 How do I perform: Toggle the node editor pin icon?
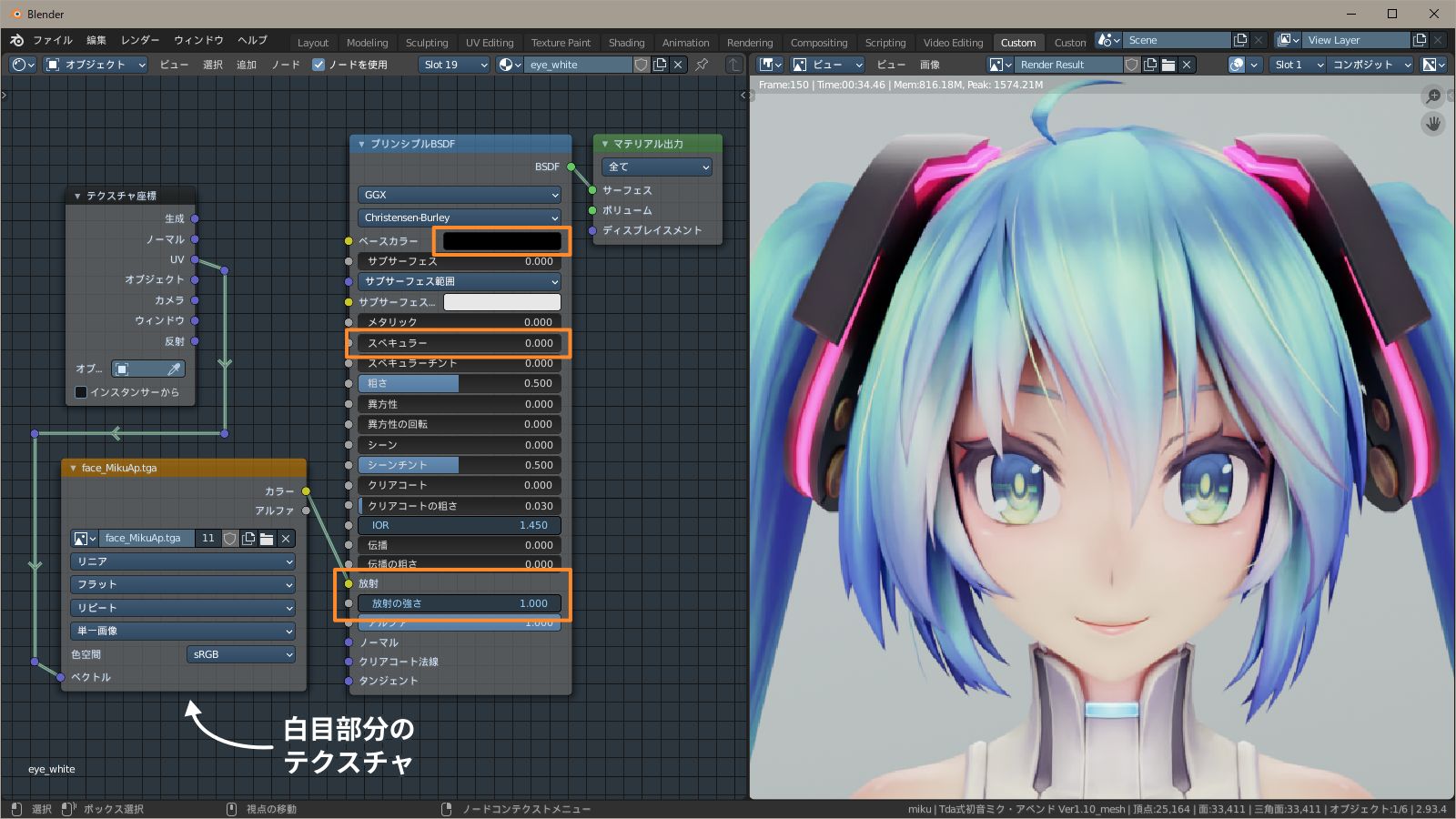pos(702,65)
